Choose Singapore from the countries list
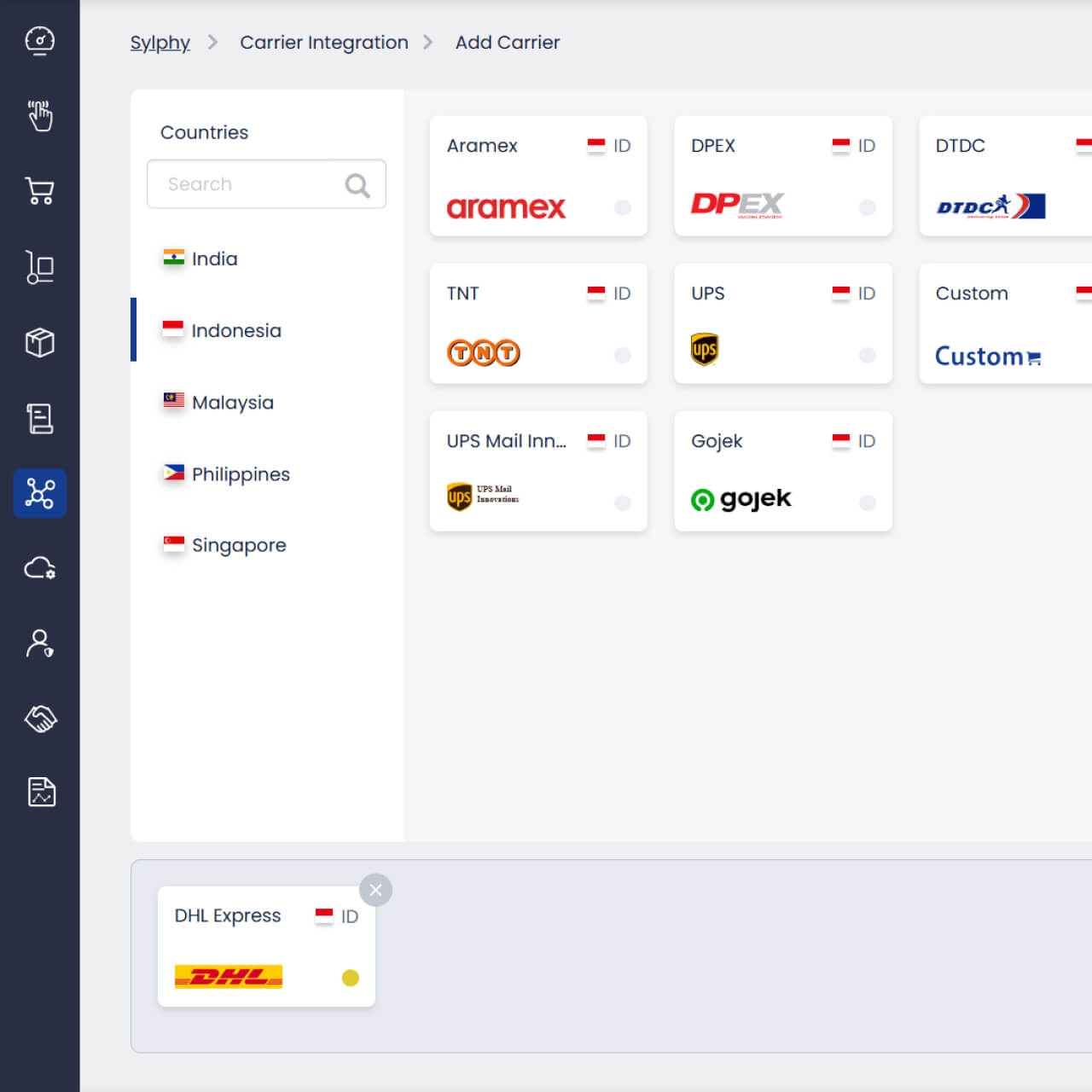1092x1092 pixels. coord(238,545)
